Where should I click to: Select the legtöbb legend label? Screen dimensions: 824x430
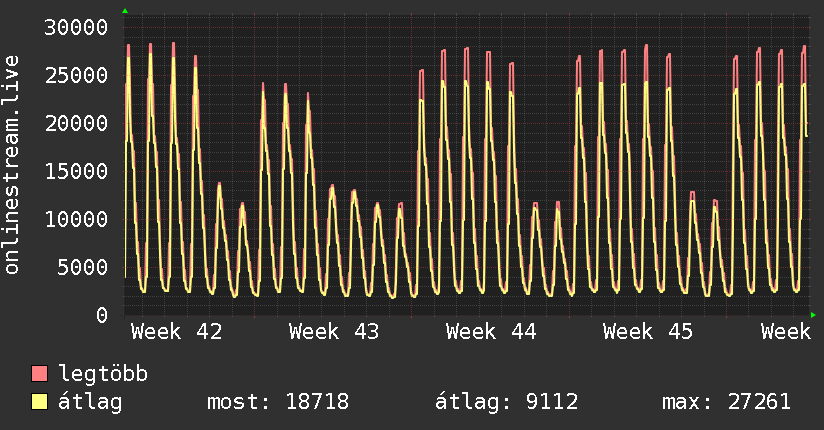(104, 375)
